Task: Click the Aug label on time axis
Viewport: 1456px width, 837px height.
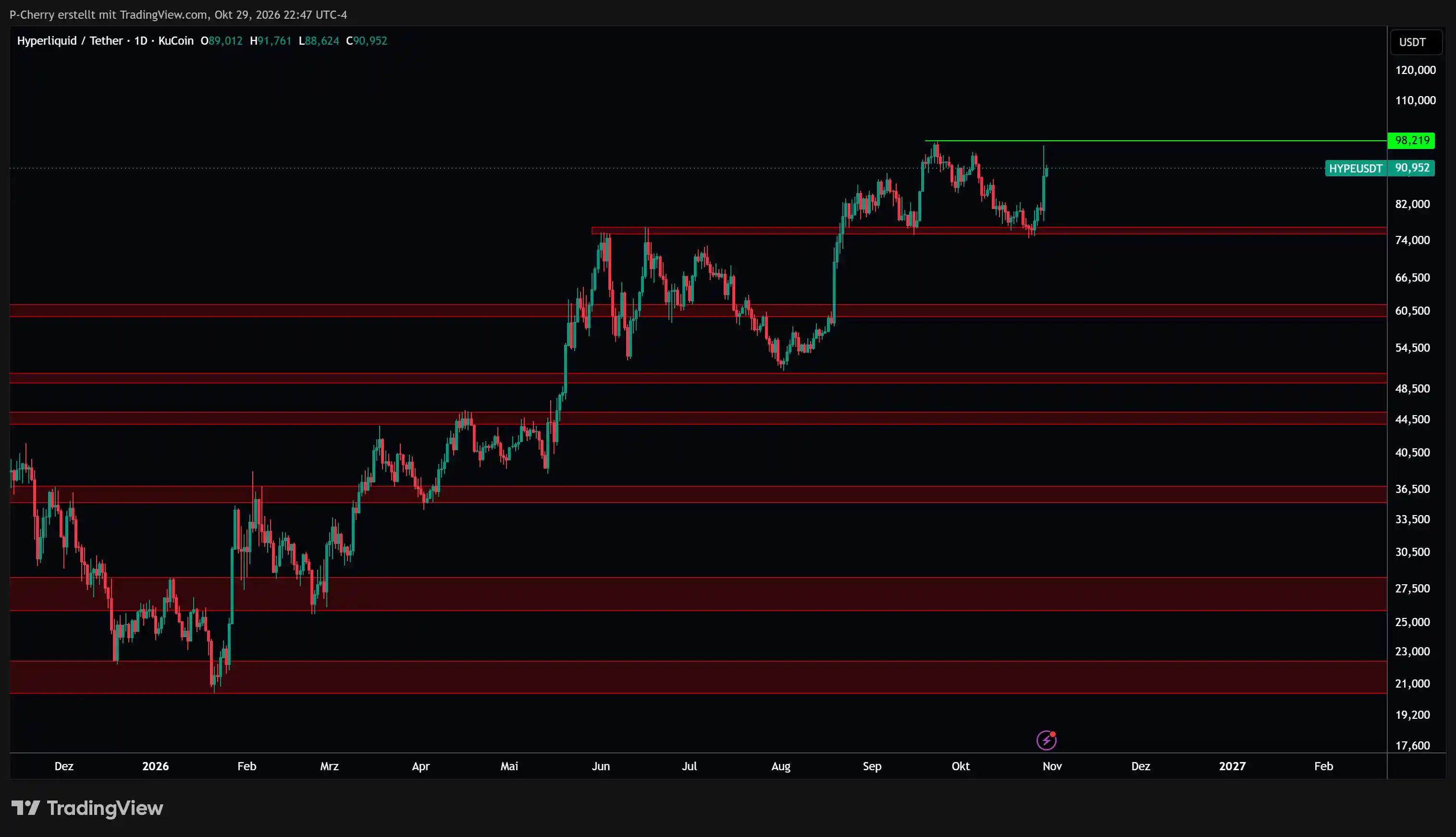Action: pos(780,766)
